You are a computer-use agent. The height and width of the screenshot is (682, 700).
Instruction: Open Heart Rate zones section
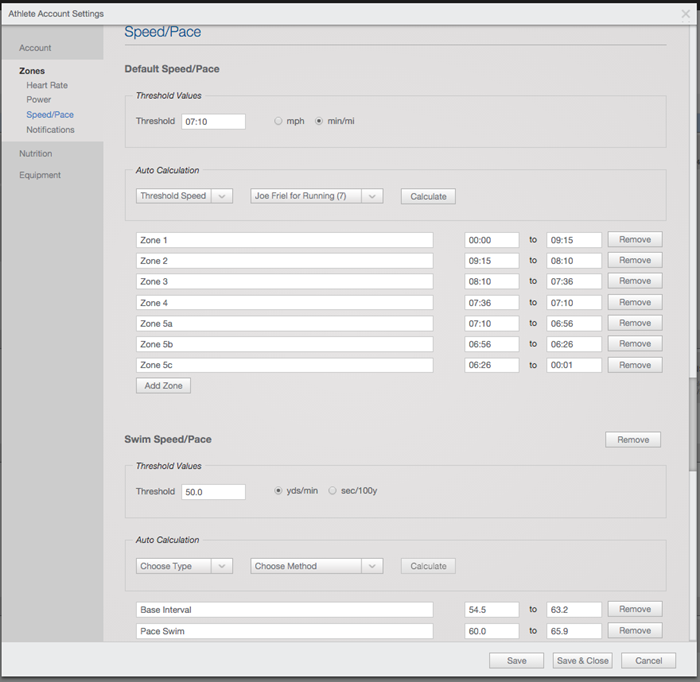[x=47, y=85]
